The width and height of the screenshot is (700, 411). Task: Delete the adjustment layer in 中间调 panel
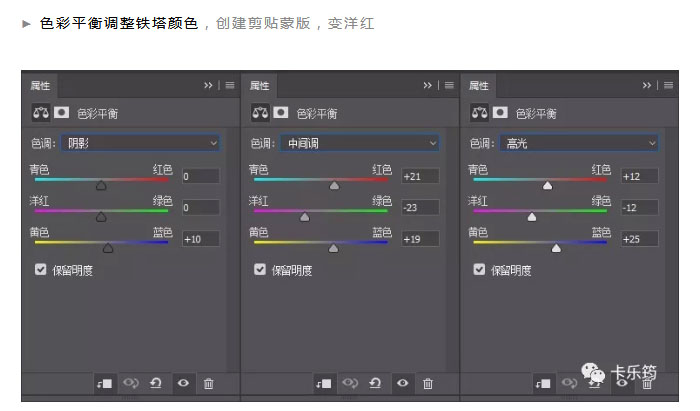click(428, 383)
